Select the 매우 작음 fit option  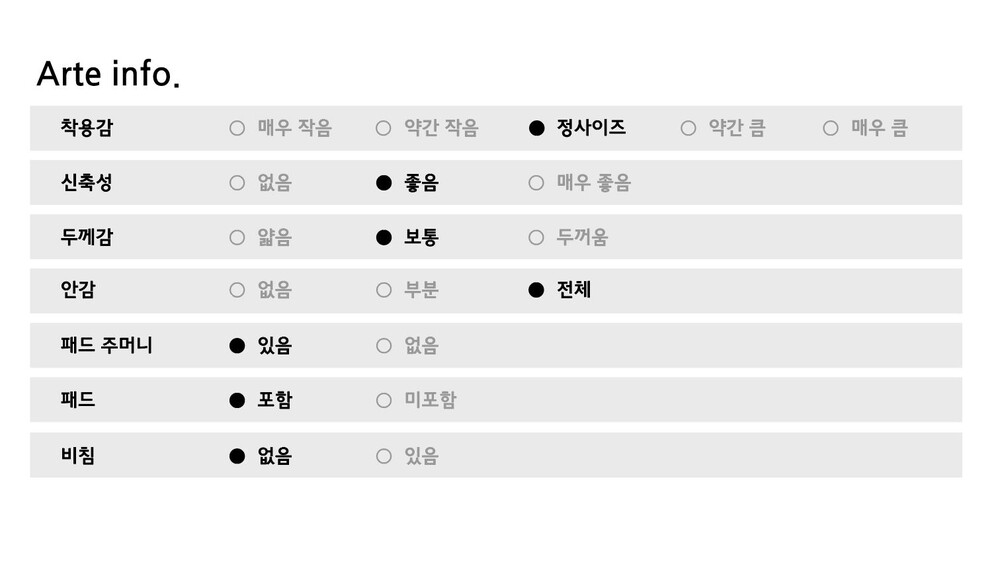(x=237, y=128)
